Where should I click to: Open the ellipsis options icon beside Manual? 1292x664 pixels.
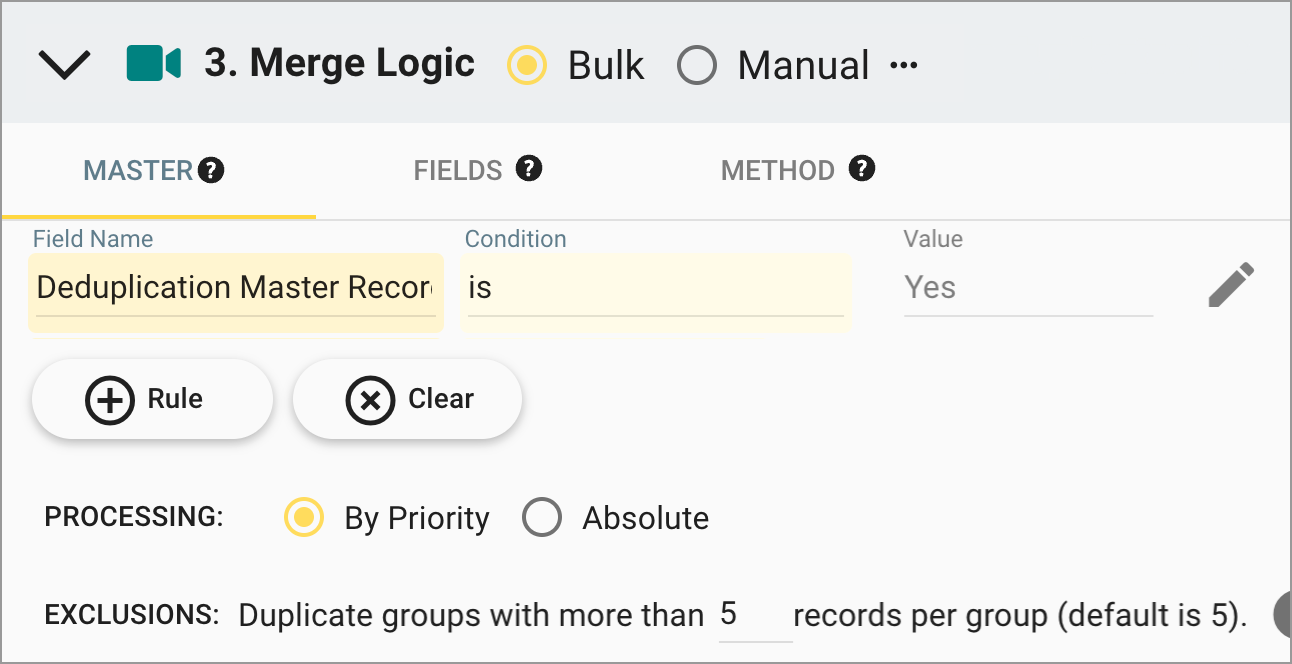905,63
